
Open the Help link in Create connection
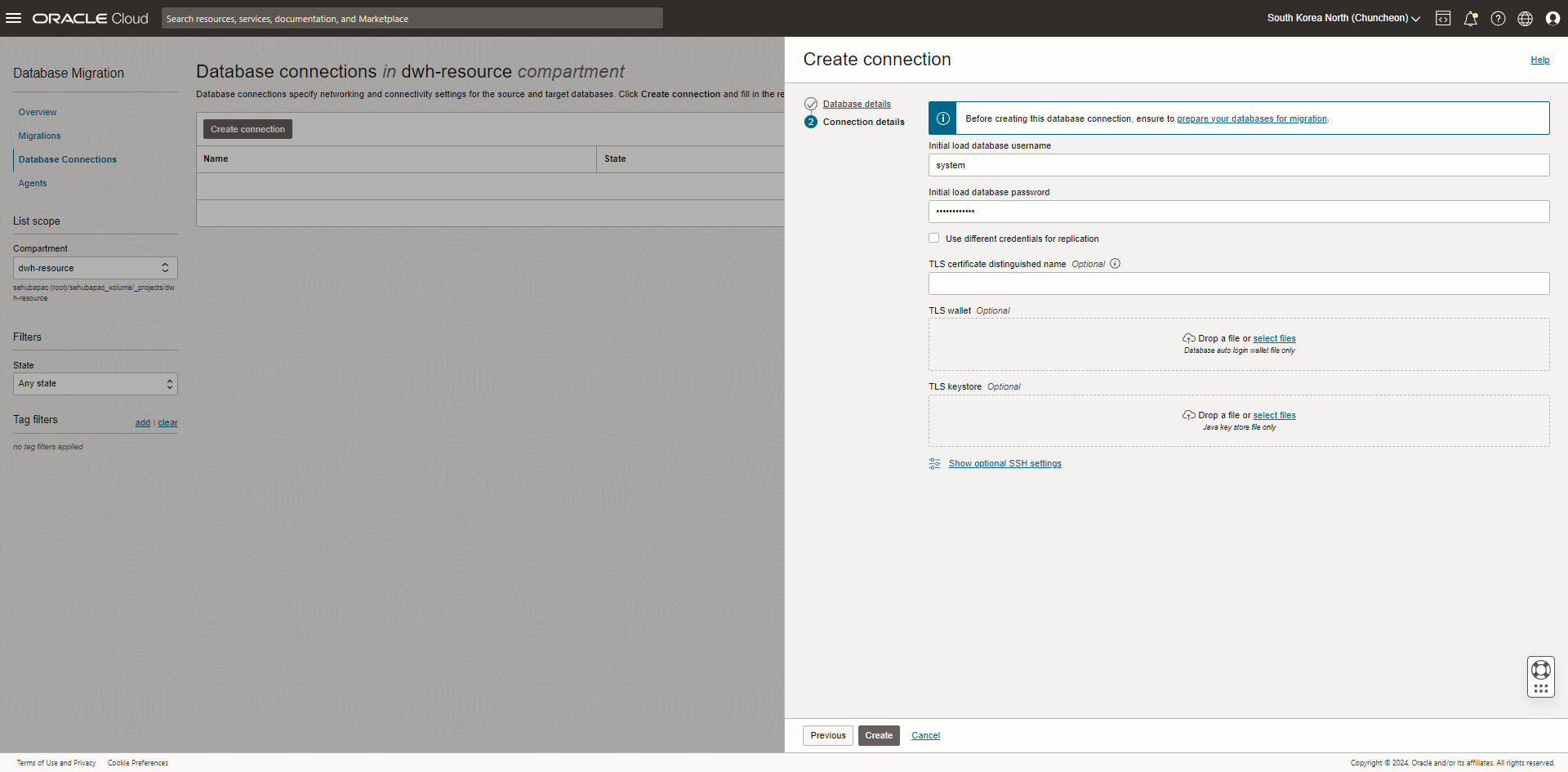click(x=1539, y=60)
